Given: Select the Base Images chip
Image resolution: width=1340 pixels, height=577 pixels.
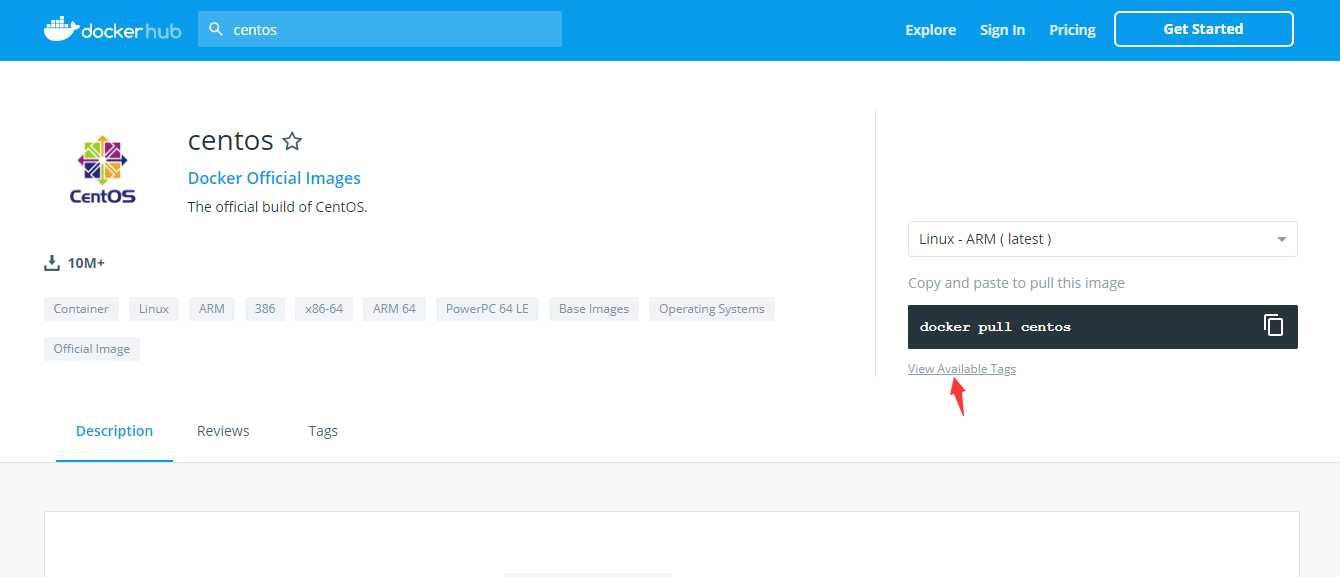Looking at the screenshot, I should click(x=594, y=309).
